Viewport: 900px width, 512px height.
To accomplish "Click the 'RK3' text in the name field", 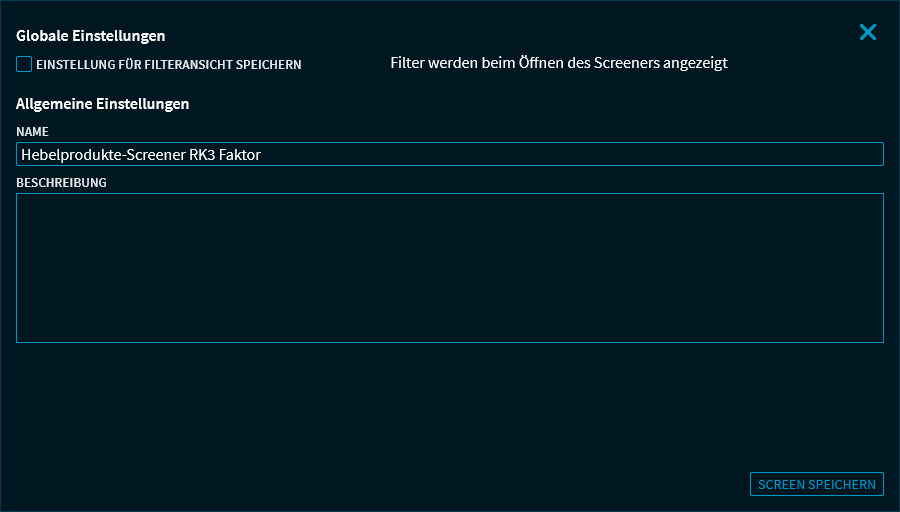I will click(202, 155).
